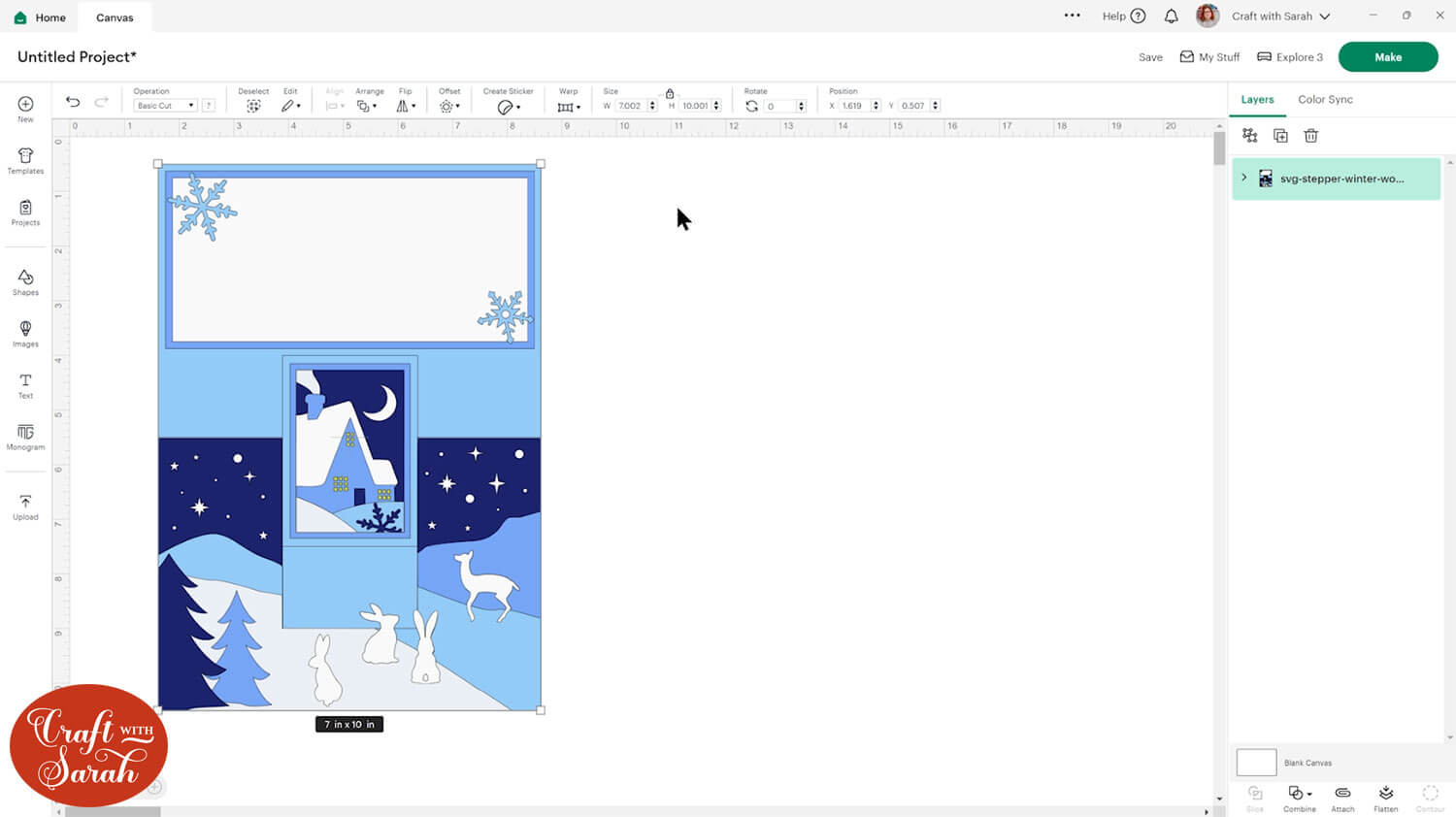The image size is (1456, 817).
Task: Open the Explore 3 machine selector
Action: 1289,57
